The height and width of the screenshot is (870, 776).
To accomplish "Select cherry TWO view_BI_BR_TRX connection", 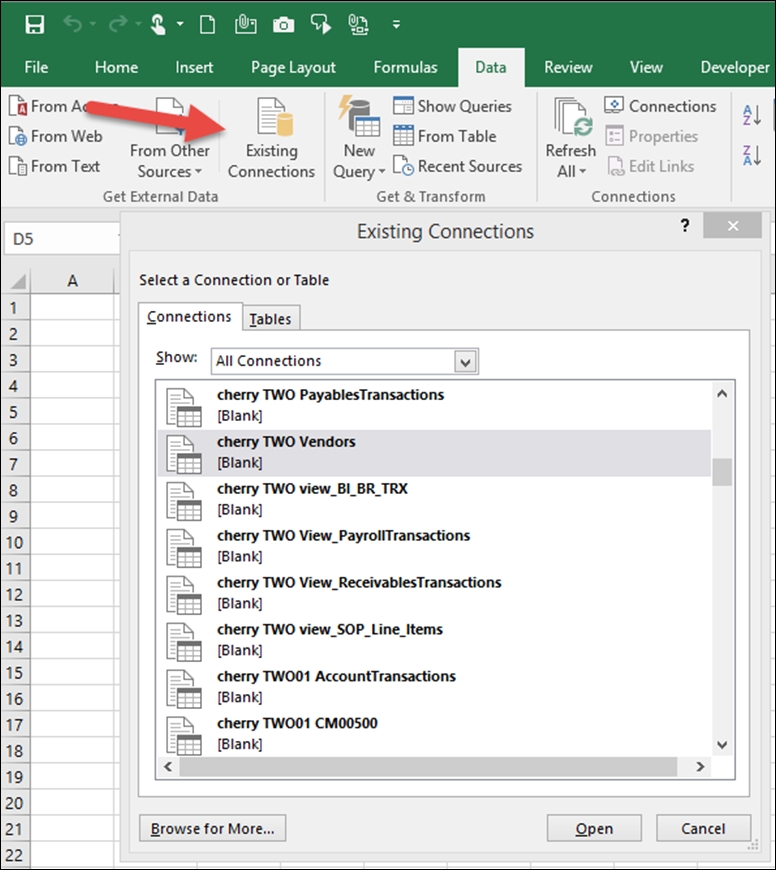I will (x=434, y=499).
